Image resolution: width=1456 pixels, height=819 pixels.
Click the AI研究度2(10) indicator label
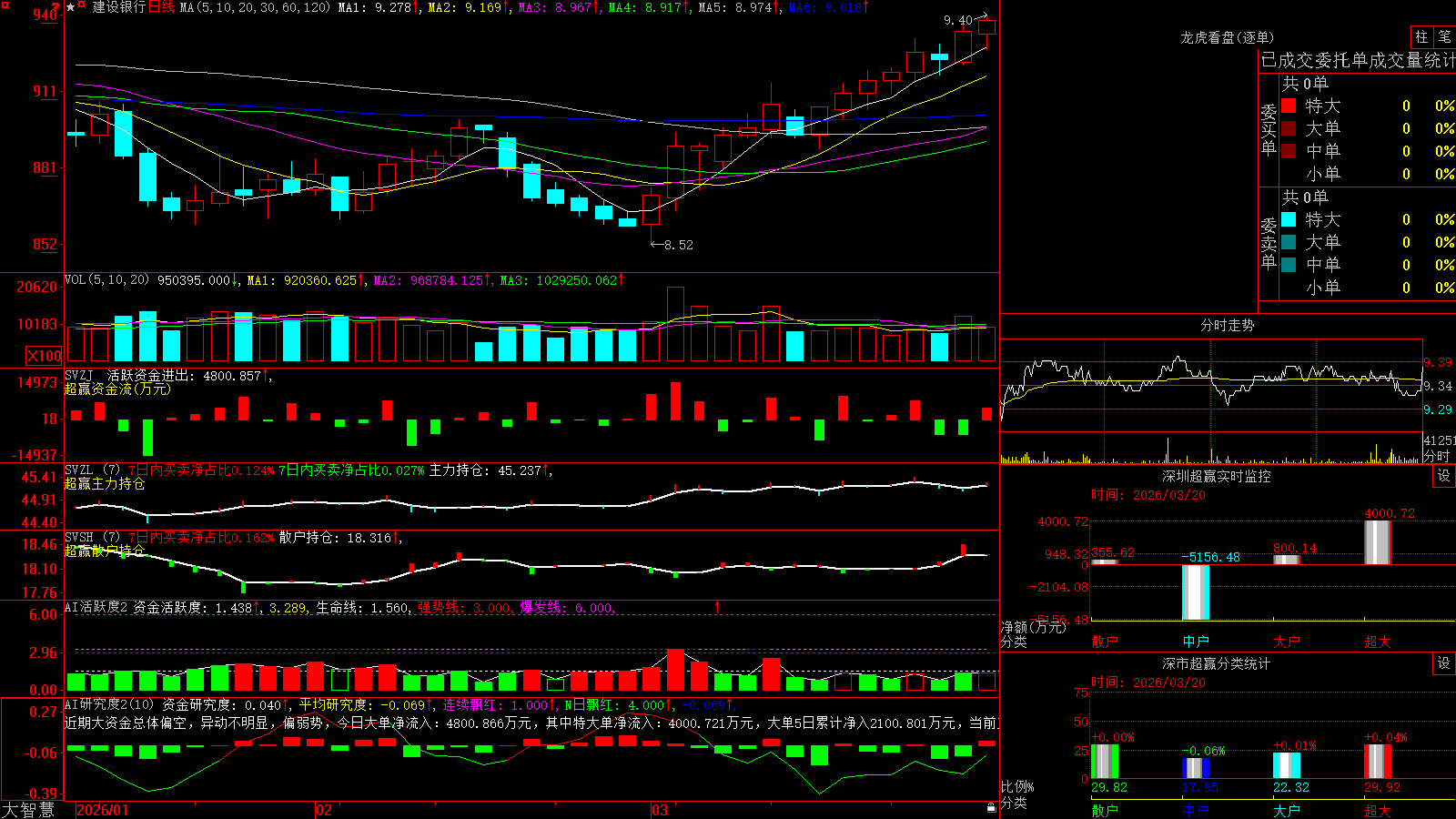tap(109, 704)
